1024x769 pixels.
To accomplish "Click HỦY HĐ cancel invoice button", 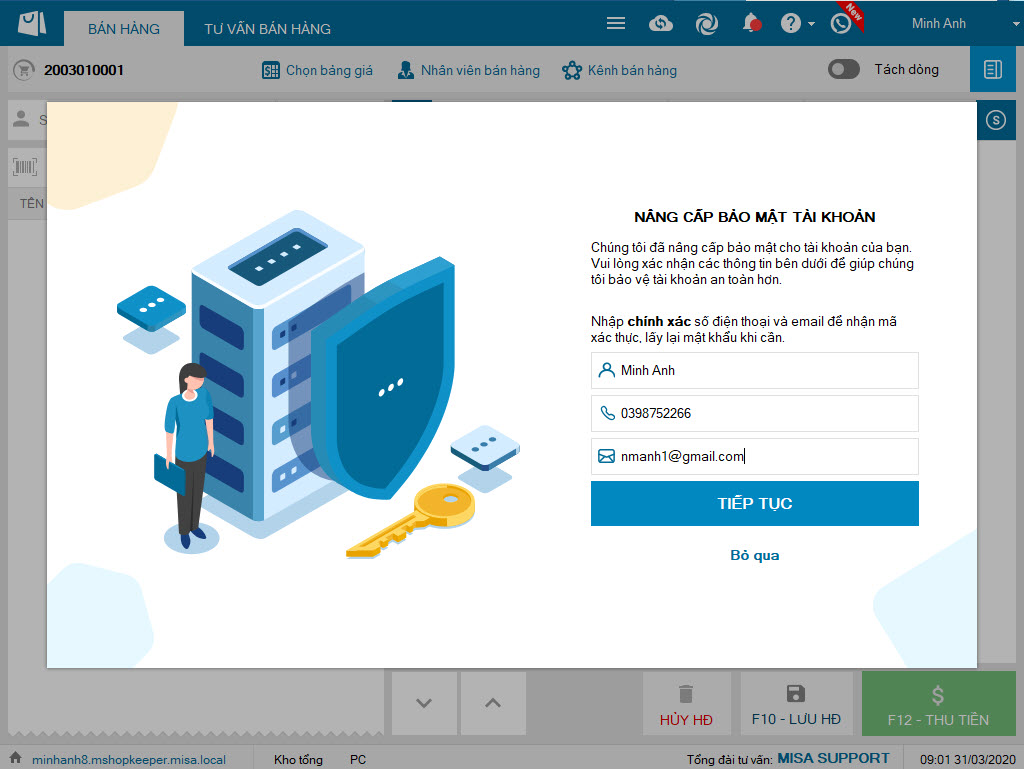I will pos(686,704).
